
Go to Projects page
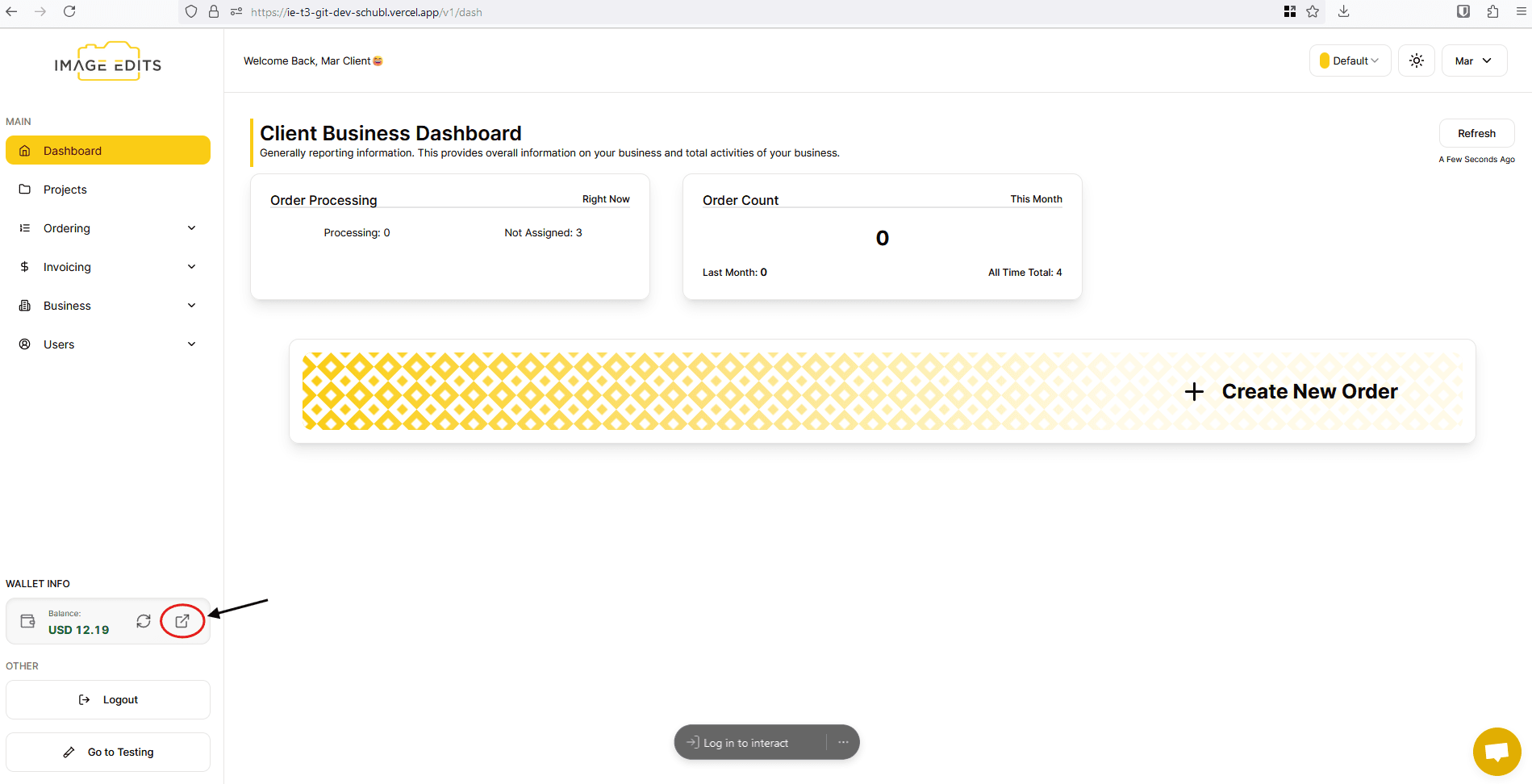click(65, 190)
